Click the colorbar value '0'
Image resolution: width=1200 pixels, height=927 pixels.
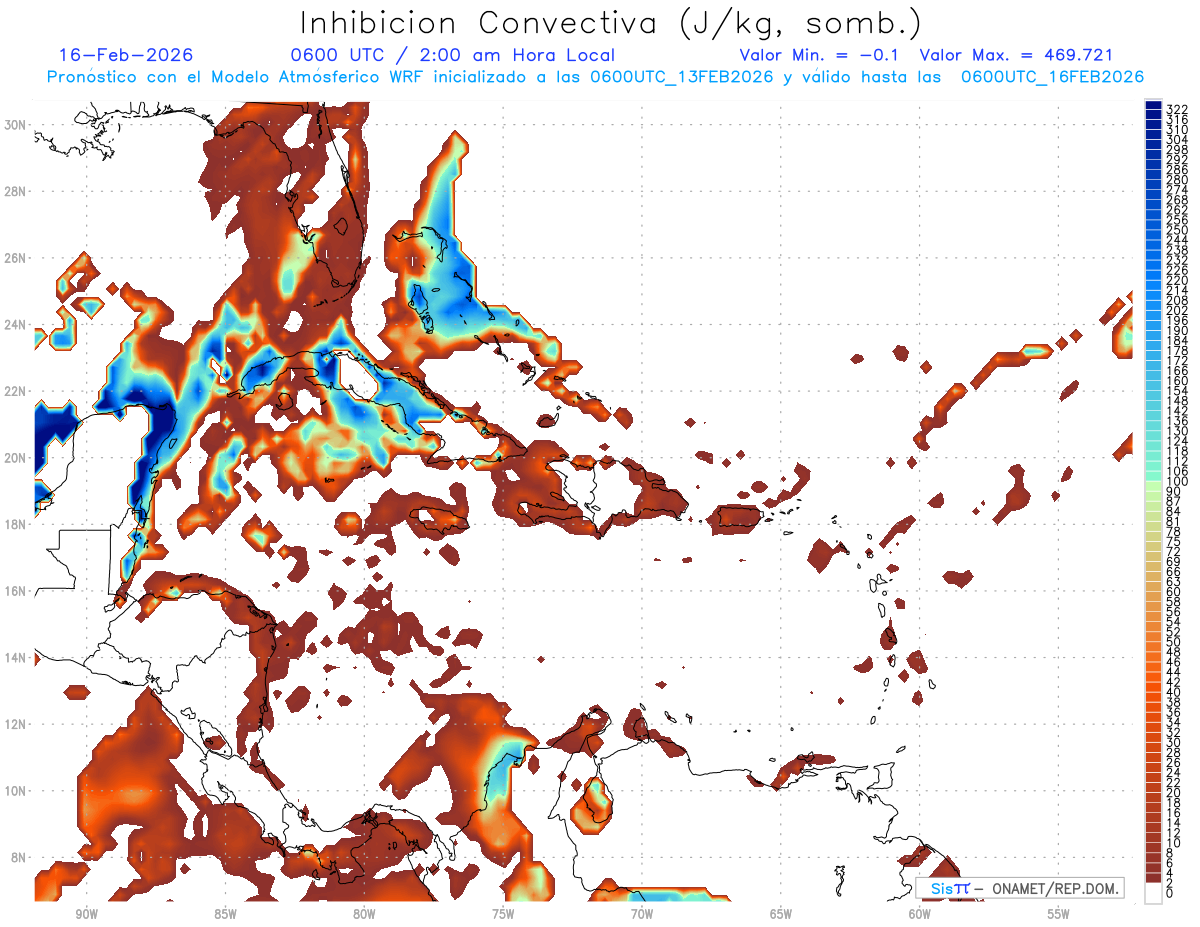pos(1170,894)
